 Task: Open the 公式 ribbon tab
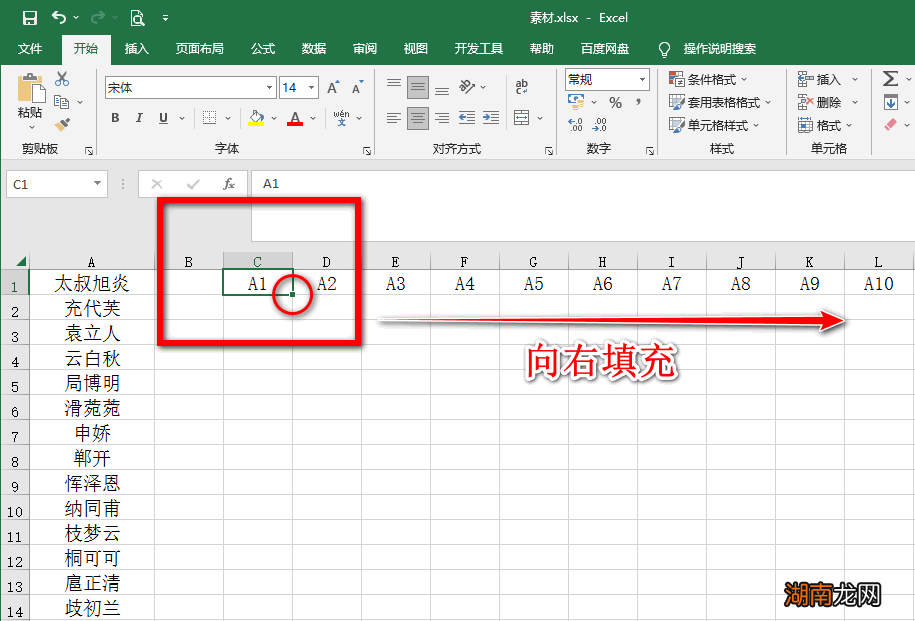tap(263, 49)
